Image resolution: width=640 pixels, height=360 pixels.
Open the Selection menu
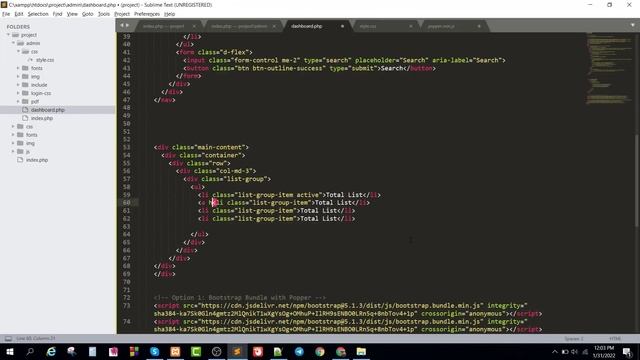38,14
